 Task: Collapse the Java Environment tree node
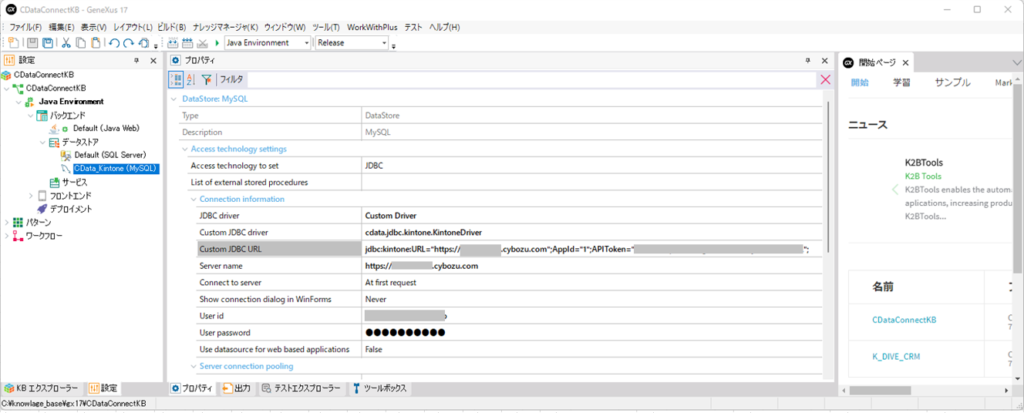pyautogui.click(x=18, y=102)
